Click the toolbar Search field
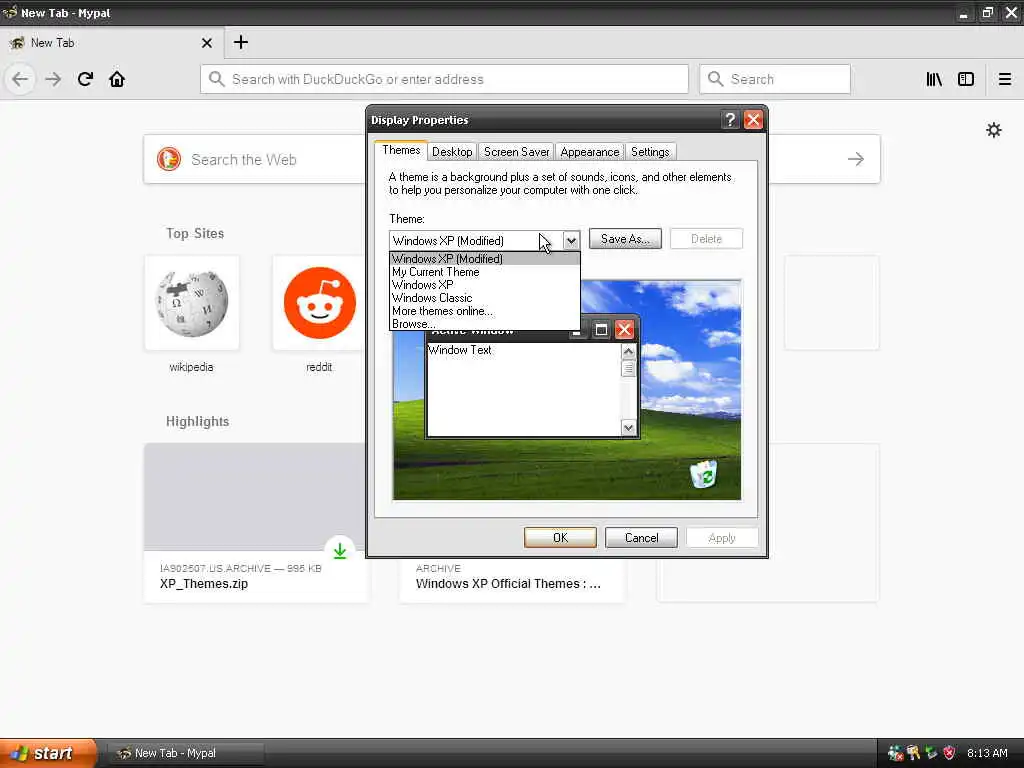The image size is (1024, 768). pyautogui.click(x=775, y=79)
